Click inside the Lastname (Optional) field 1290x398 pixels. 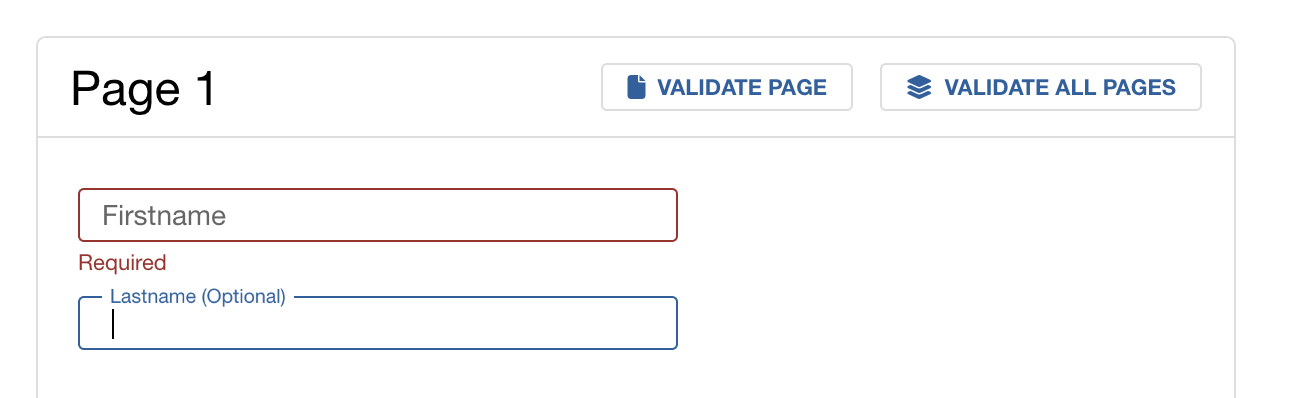(x=378, y=324)
